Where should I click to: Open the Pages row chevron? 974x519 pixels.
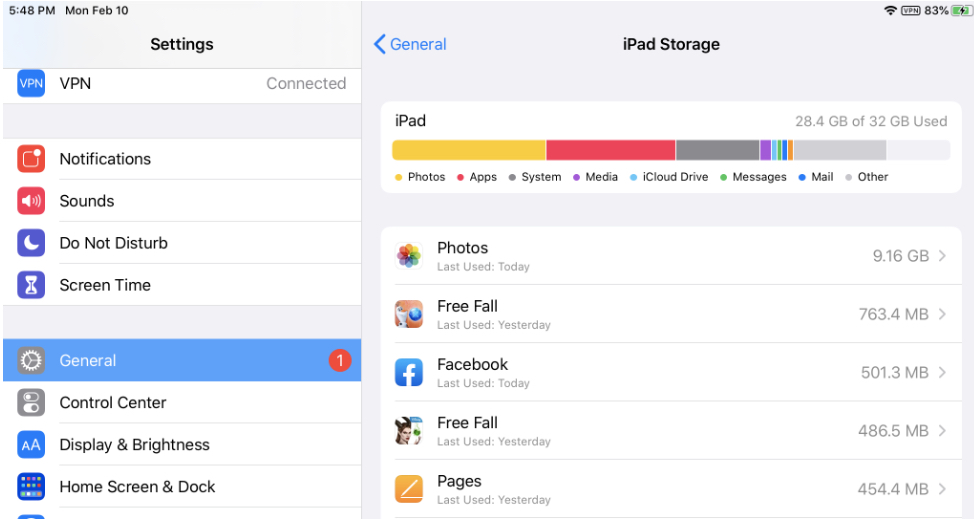pyautogui.click(x=942, y=489)
